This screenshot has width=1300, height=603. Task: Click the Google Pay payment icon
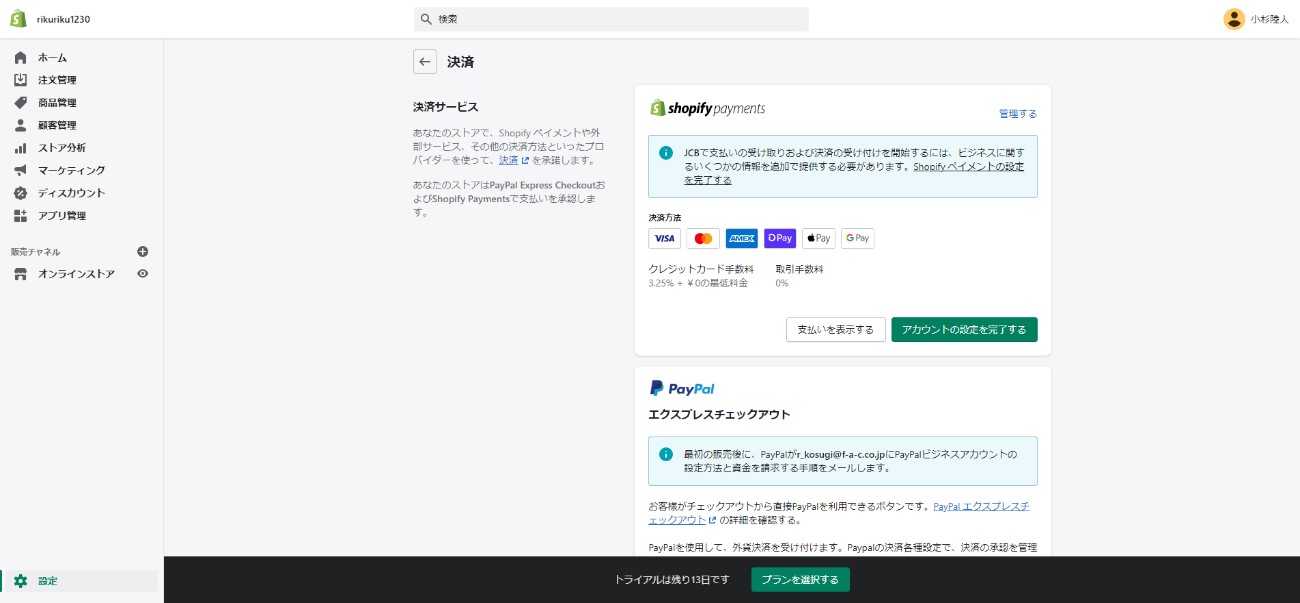pos(857,238)
